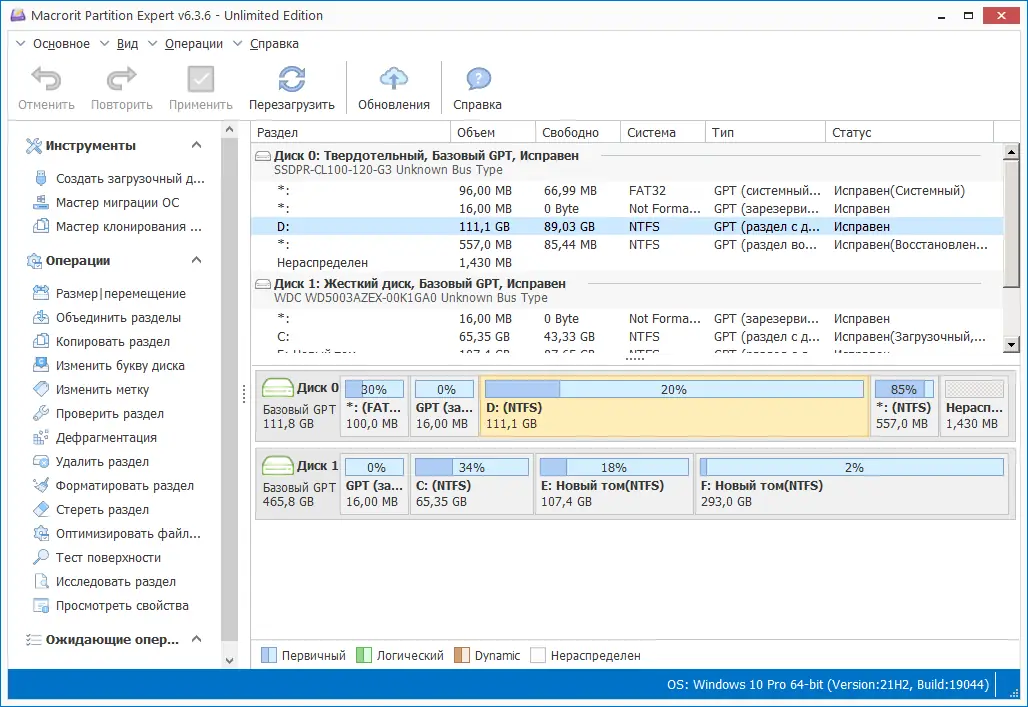Open the Операции menu
Screen dimensions: 1028x707
click(194, 44)
